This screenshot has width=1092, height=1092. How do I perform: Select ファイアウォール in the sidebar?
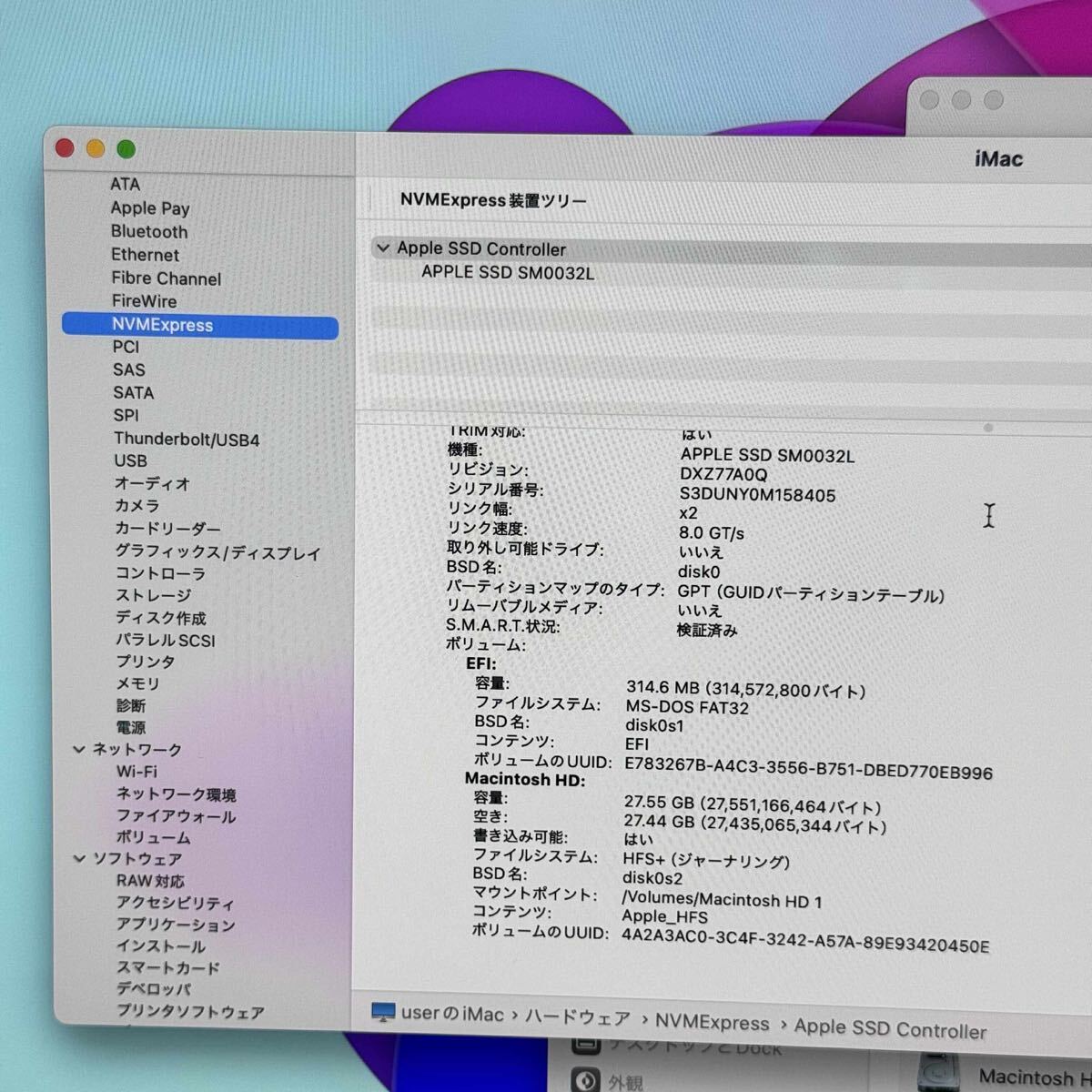pos(177,816)
